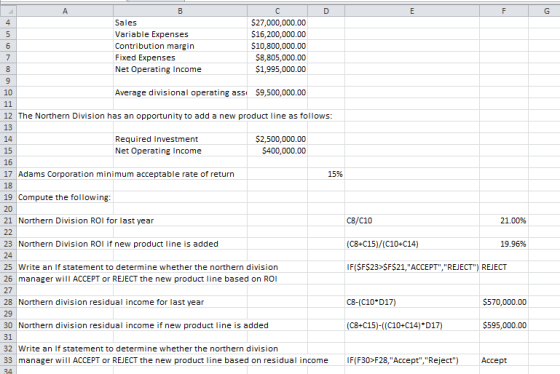
Task: Select row 30 header
Action: coord(8,325)
